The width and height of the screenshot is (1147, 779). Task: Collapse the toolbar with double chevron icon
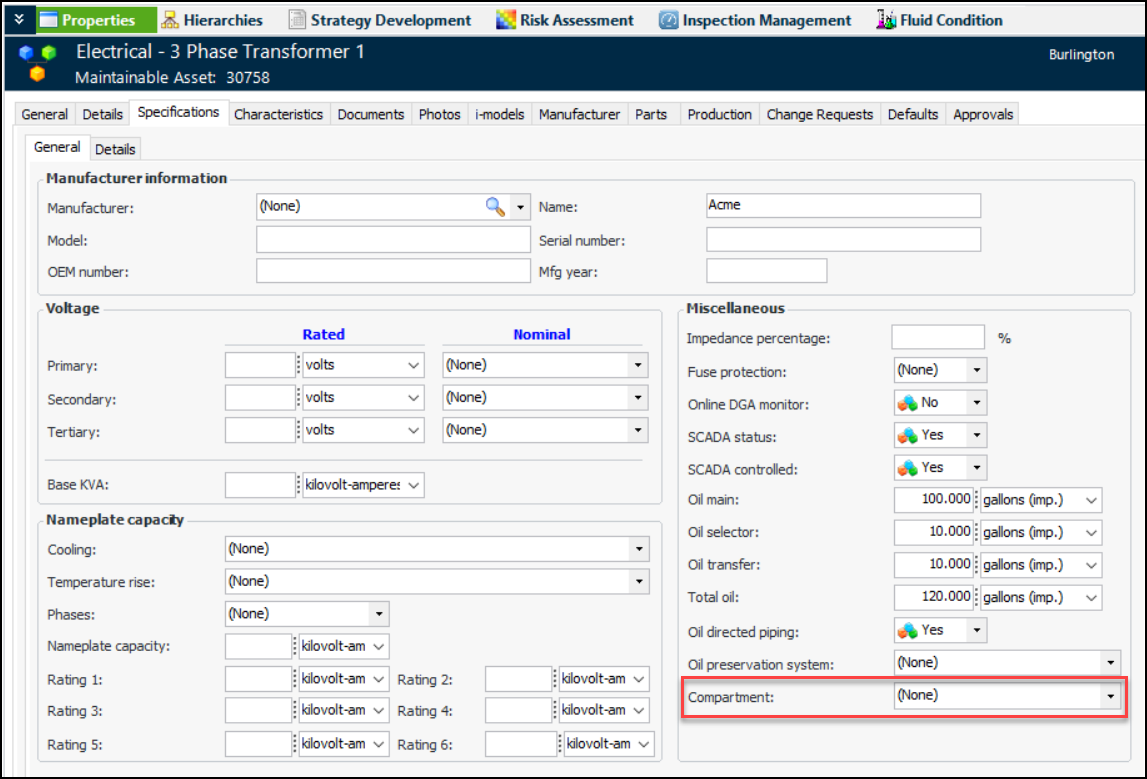coord(18,20)
